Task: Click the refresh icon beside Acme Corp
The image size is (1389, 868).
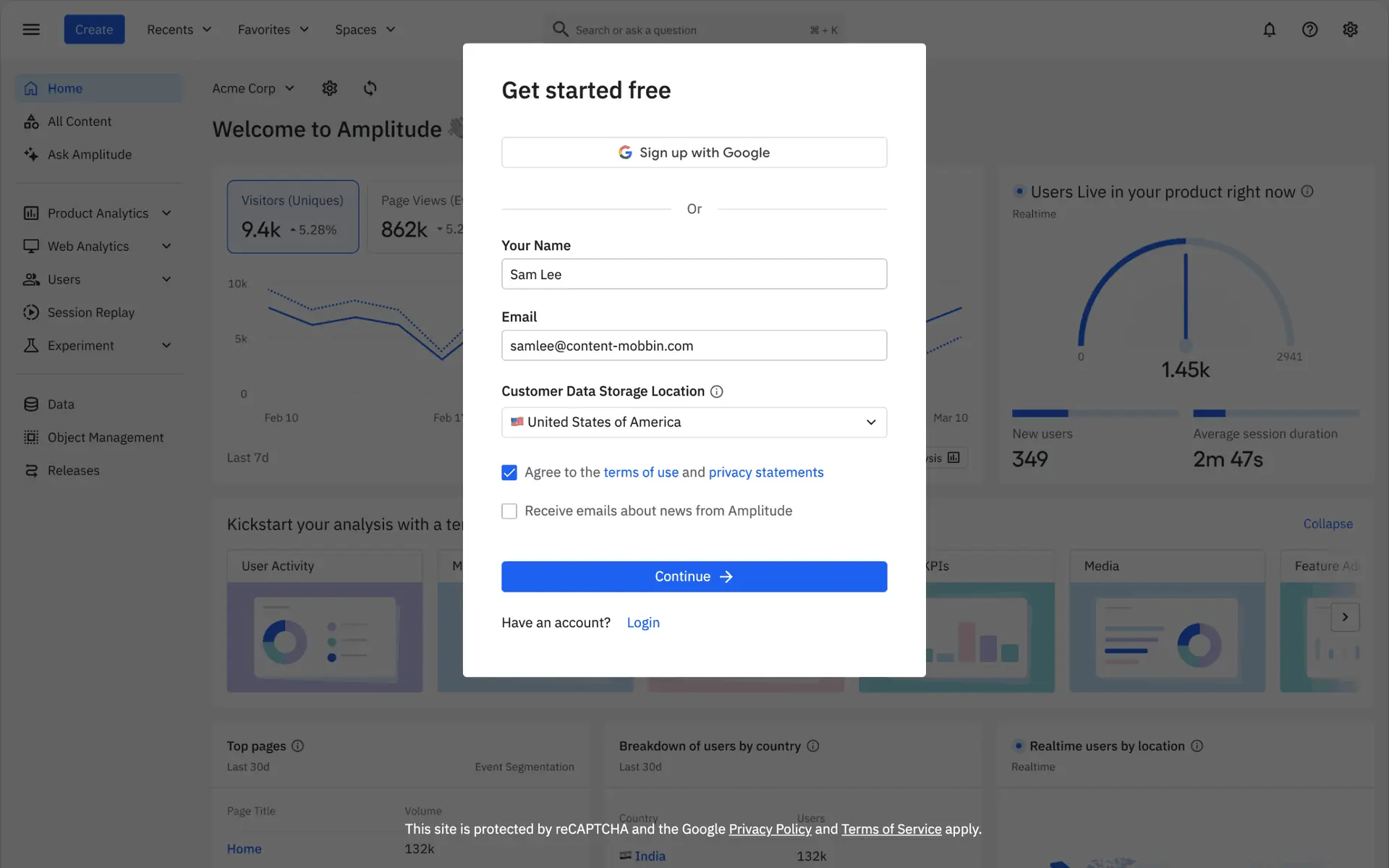Action: tap(370, 88)
